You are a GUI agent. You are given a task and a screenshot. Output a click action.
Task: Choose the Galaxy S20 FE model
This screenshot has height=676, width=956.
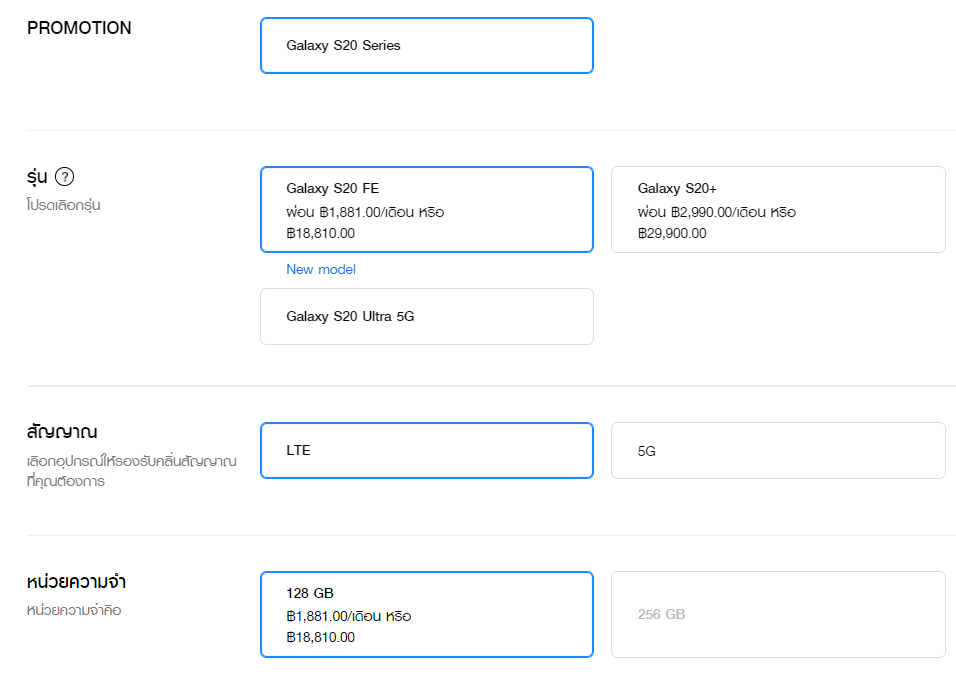coord(427,210)
